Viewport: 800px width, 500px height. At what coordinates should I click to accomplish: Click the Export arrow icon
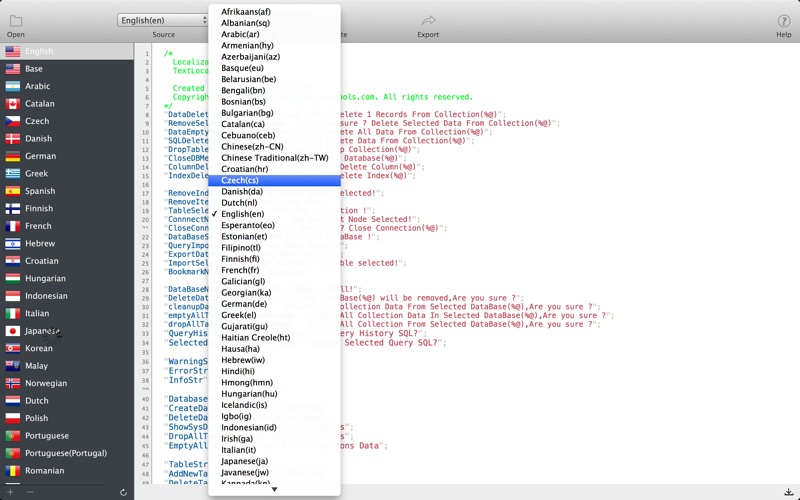tap(428, 20)
